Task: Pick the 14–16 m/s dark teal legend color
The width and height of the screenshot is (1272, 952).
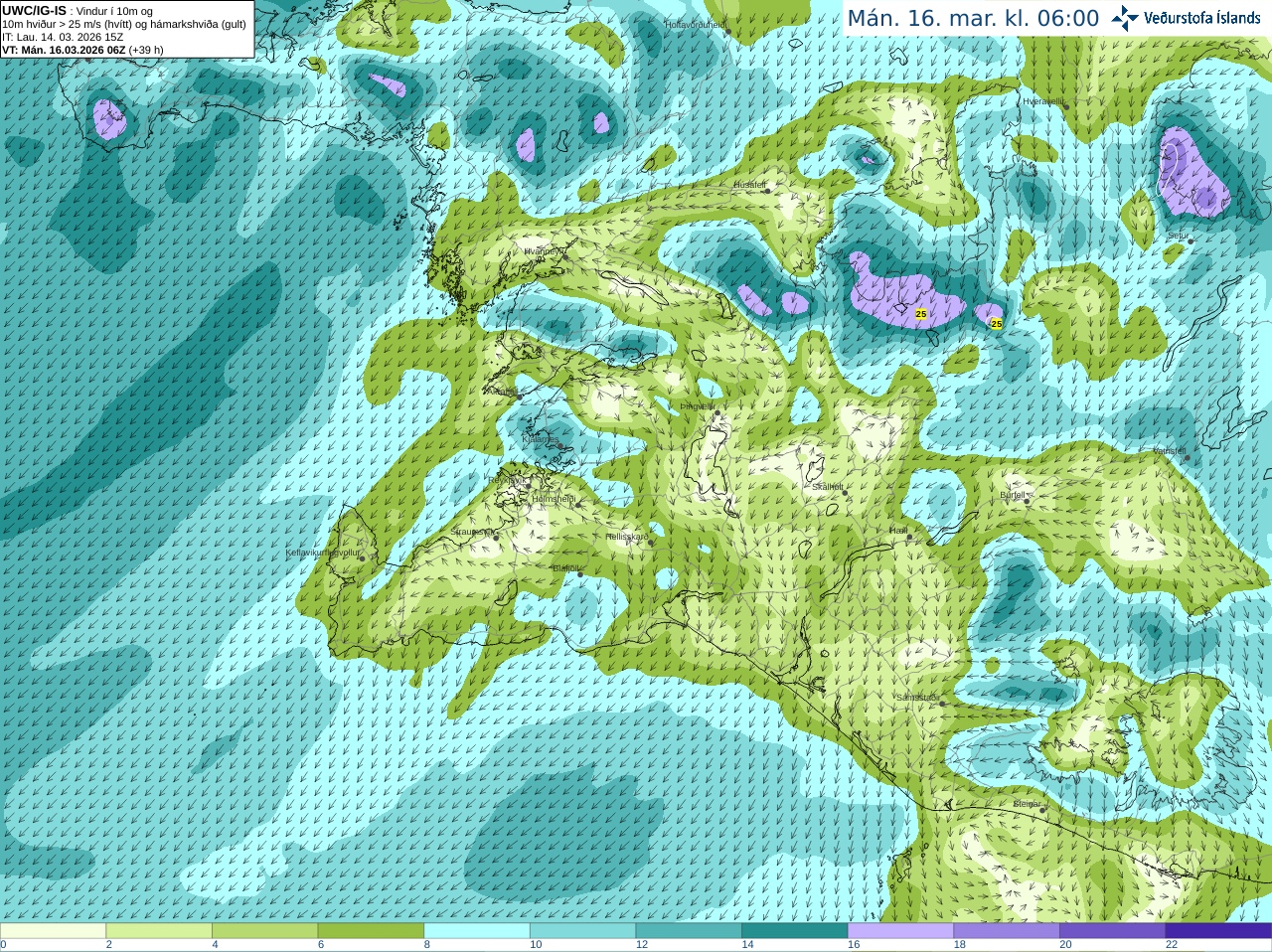Action: tap(795, 931)
